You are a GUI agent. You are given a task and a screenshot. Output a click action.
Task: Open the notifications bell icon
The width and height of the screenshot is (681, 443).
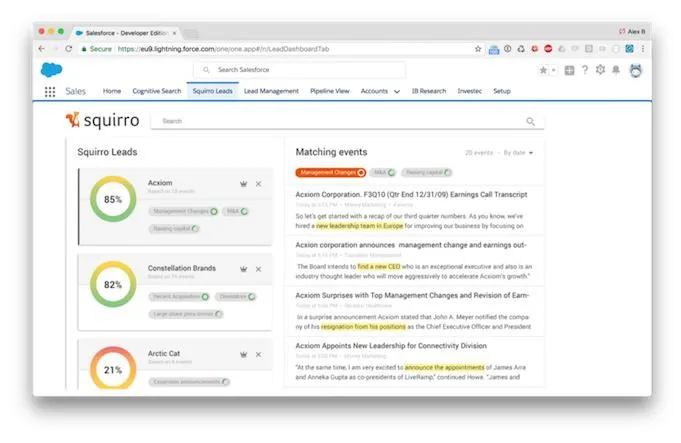click(x=616, y=70)
